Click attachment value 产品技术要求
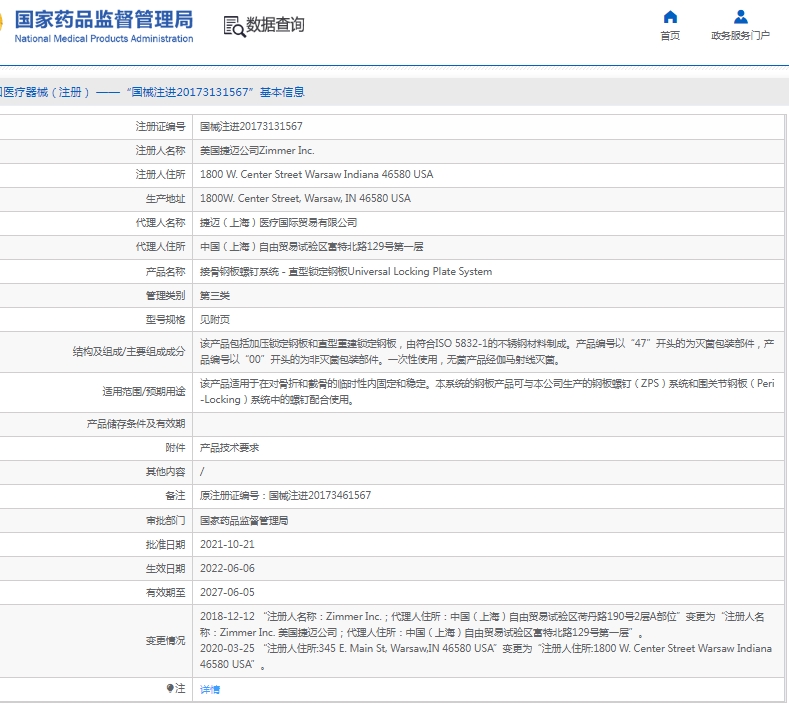The width and height of the screenshot is (789, 707). point(229,447)
